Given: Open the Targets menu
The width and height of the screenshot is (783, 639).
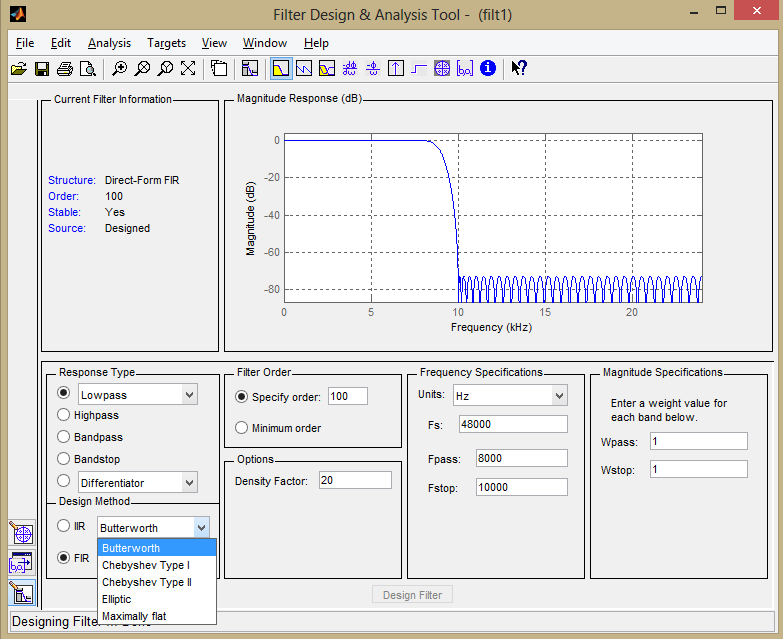Looking at the screenshot, I should pyautogui.click(x=166, y=43).
